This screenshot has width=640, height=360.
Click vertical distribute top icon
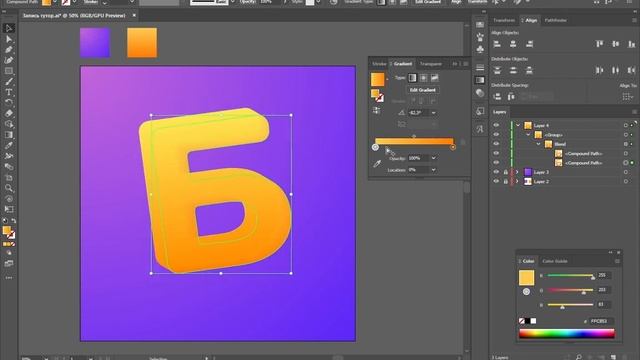tap(497, 70)
